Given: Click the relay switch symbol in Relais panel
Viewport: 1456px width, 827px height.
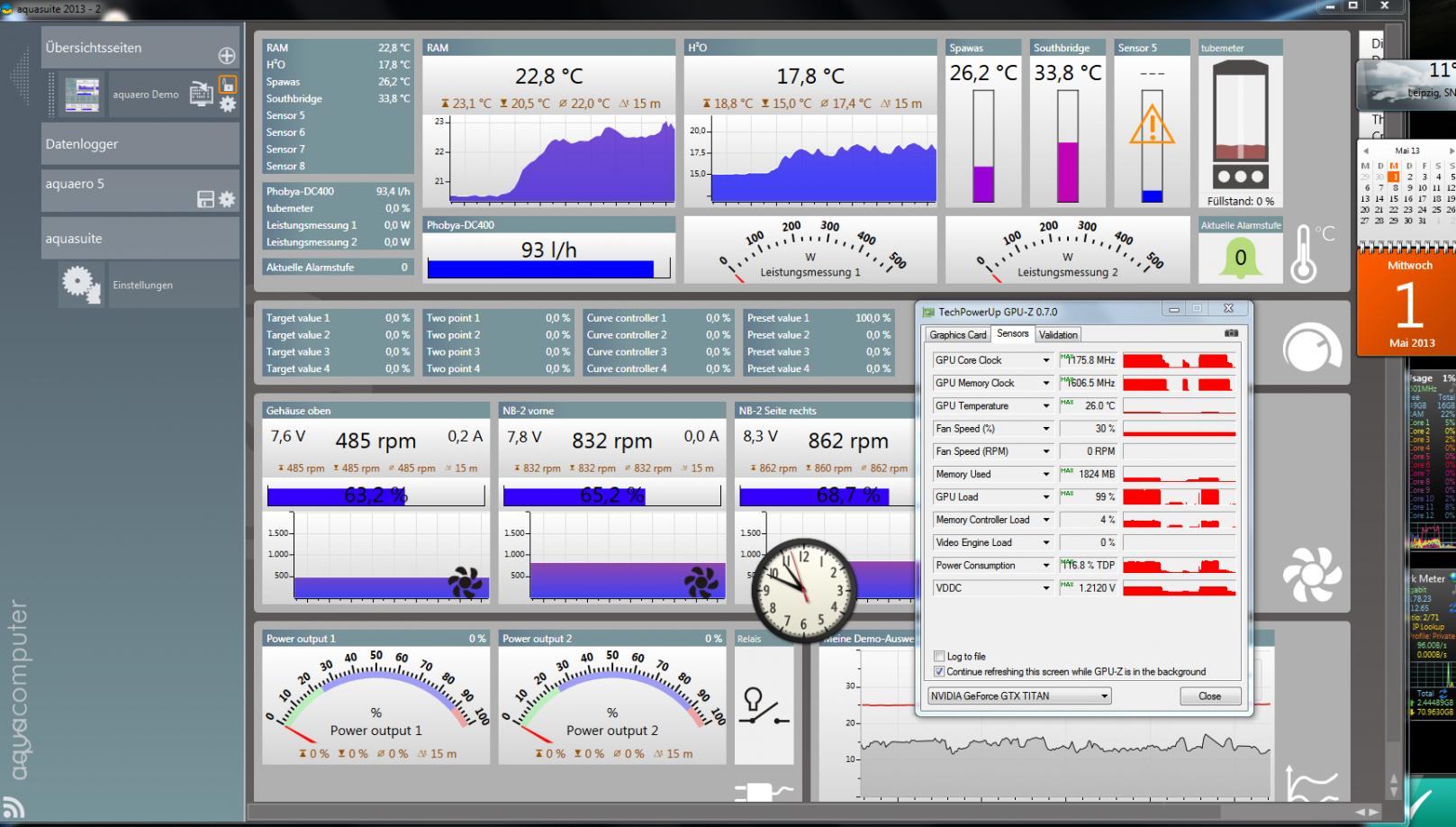Looking at the screenshot, I should pyautogui.click(x=764, y=707).
